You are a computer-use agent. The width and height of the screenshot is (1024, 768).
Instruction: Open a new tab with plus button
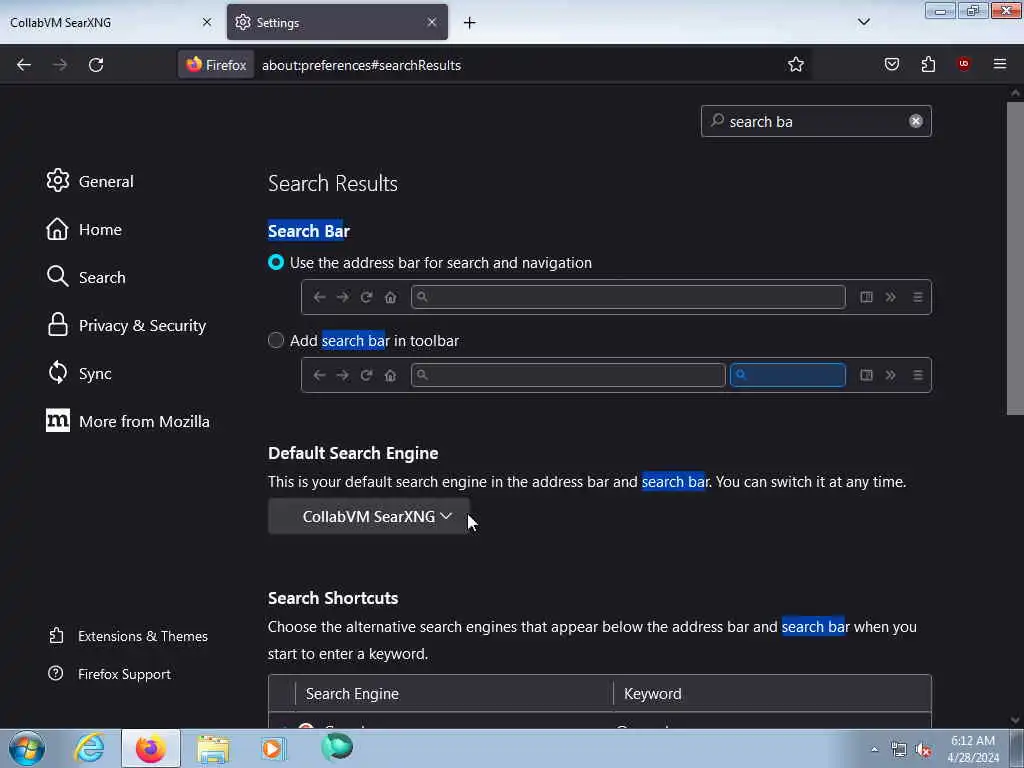tap(470, 23)
